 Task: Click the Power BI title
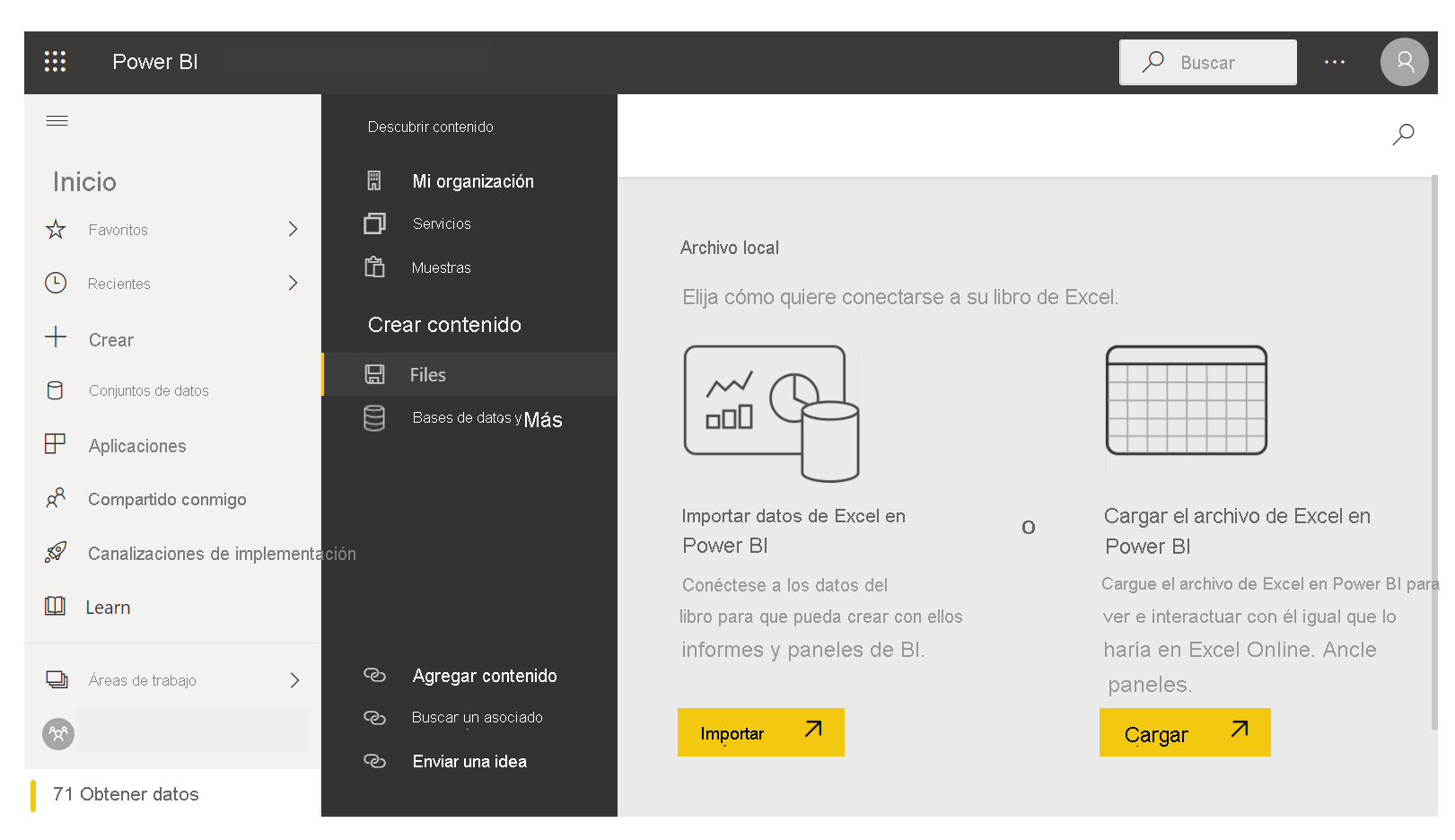(155, 62)
